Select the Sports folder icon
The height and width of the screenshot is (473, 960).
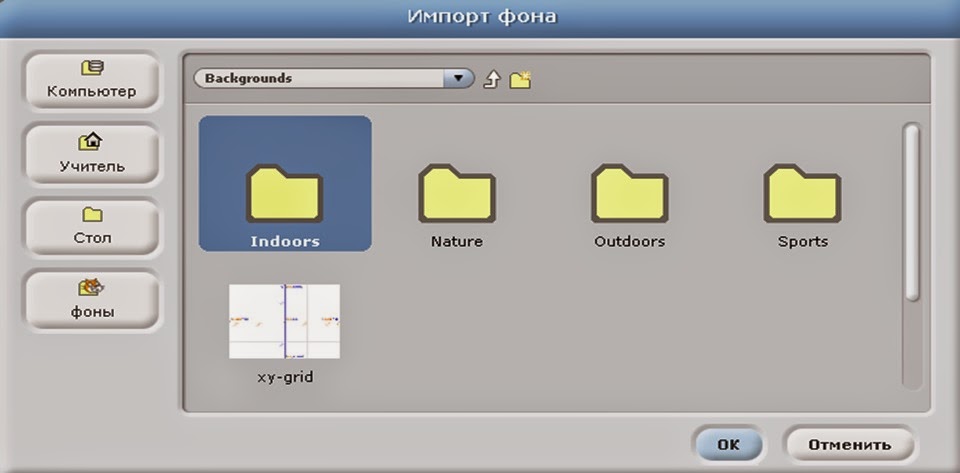pyautogui.click(x=802, y=193)
